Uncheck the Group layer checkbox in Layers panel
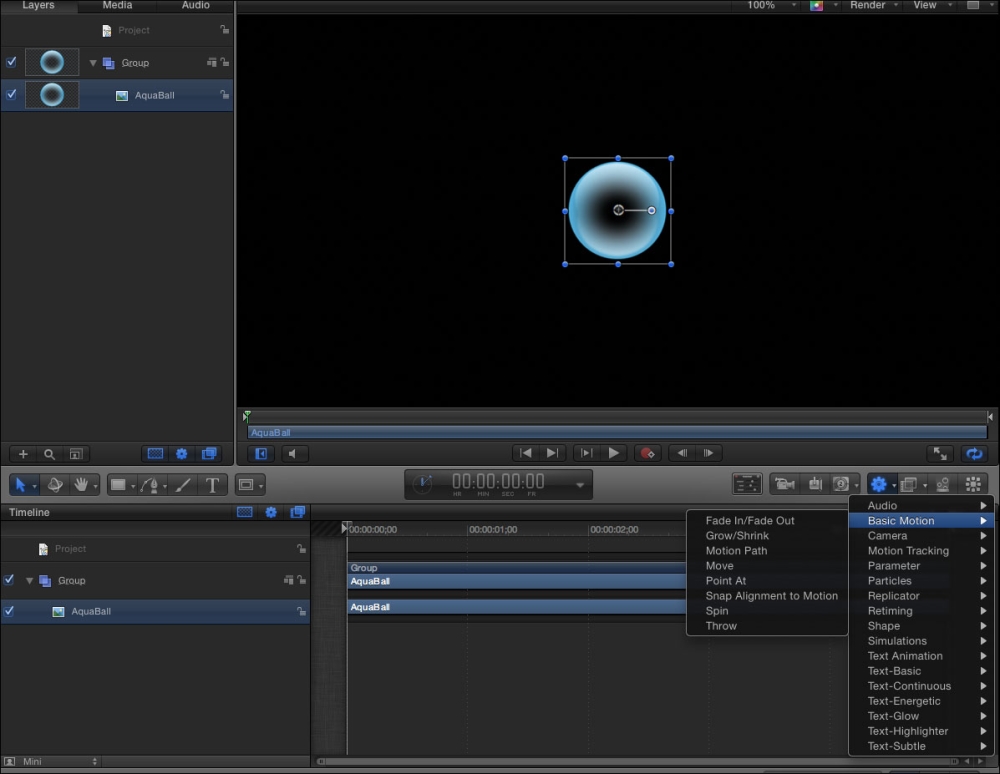This screenshot has width=1000, height=774. 11,62
